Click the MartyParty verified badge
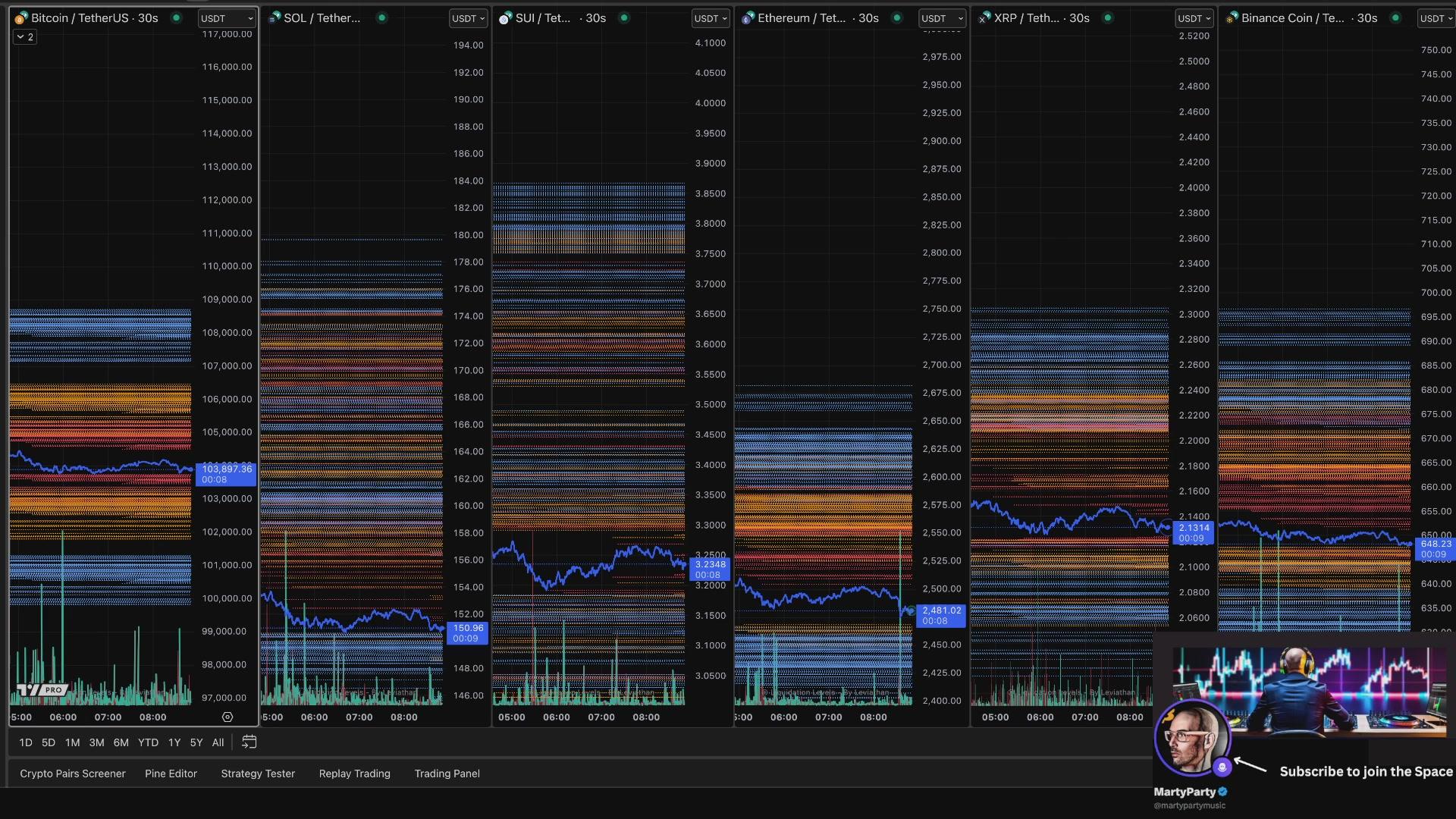The width and height of the screenshot is (1456, 819). (x=1222, y=792)
